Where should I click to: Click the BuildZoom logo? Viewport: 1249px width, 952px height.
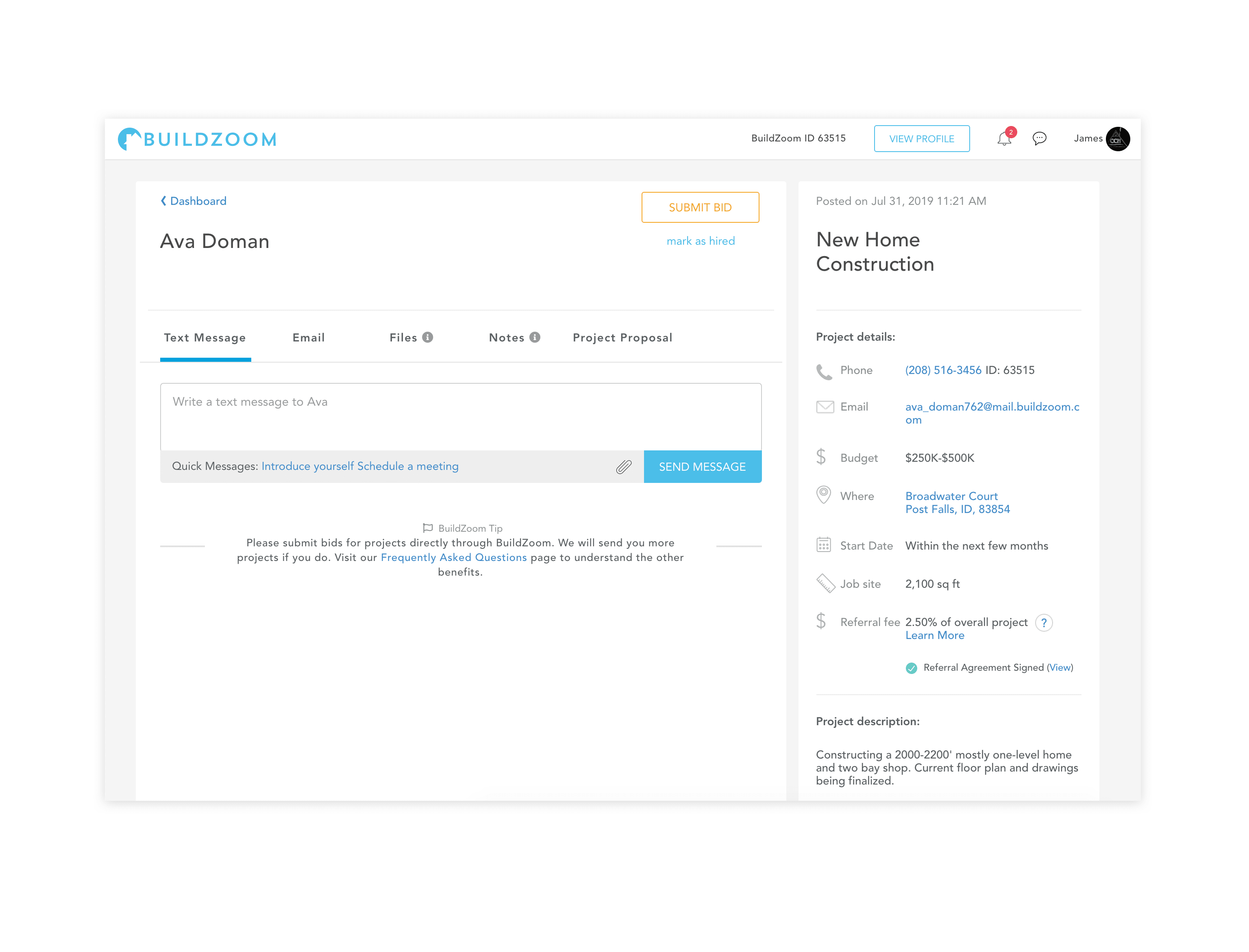click(x=196, y=139)
